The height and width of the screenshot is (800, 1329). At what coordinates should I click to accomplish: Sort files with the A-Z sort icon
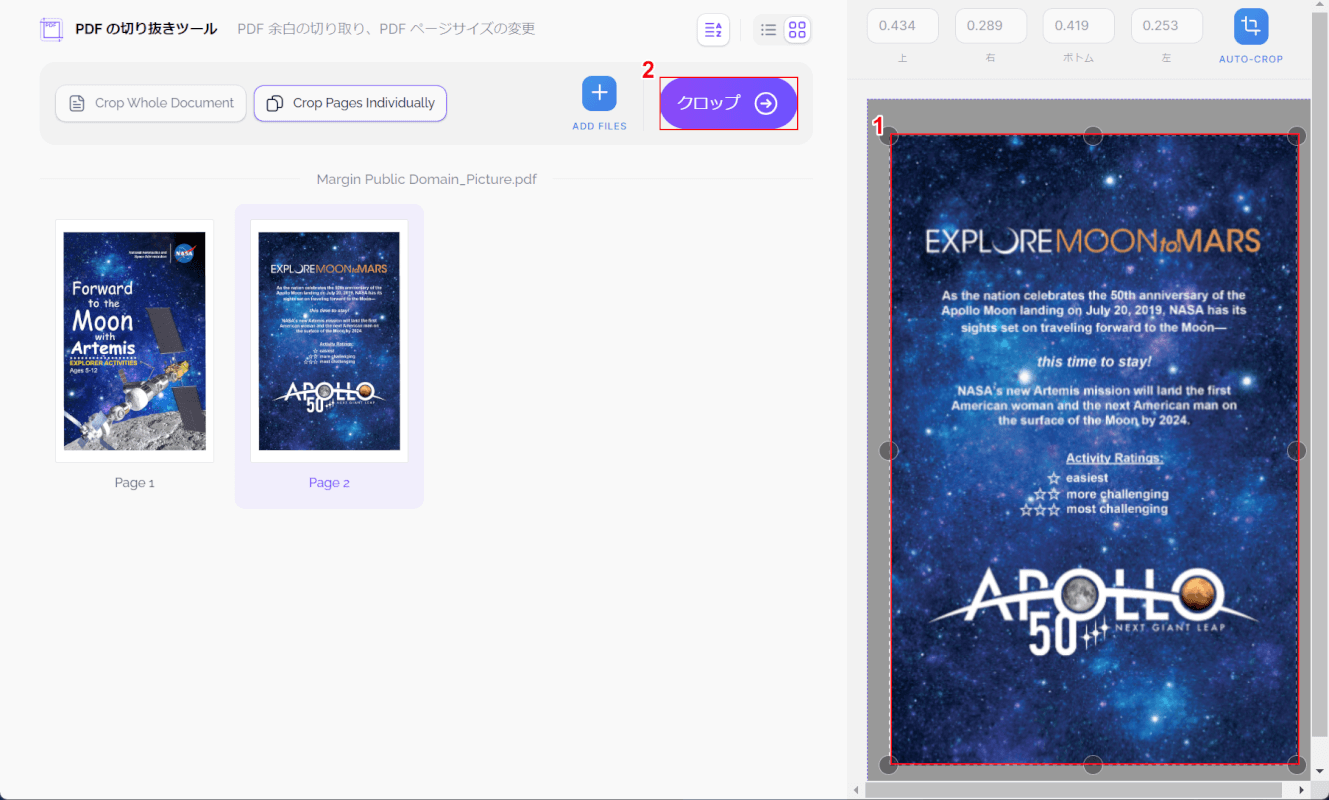713,30
